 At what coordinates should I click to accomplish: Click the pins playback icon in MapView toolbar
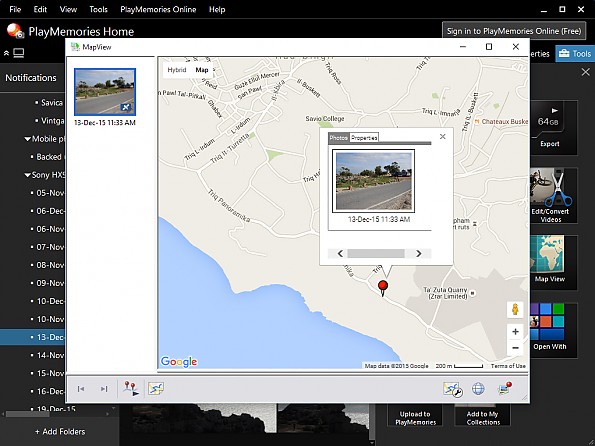point(131,389)
